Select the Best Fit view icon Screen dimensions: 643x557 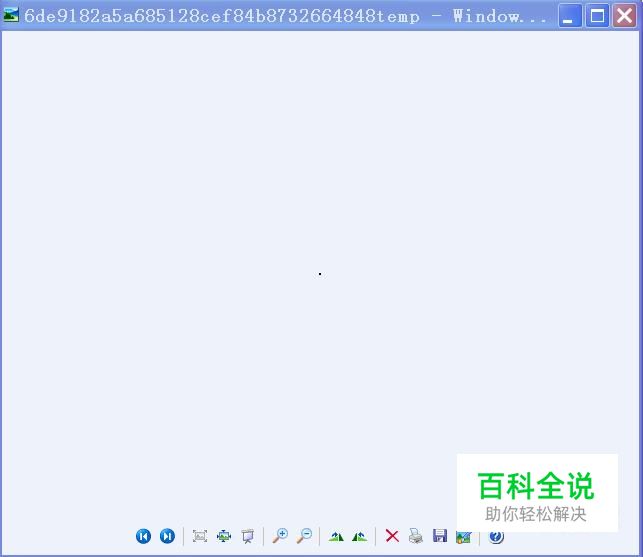[200, 536]
